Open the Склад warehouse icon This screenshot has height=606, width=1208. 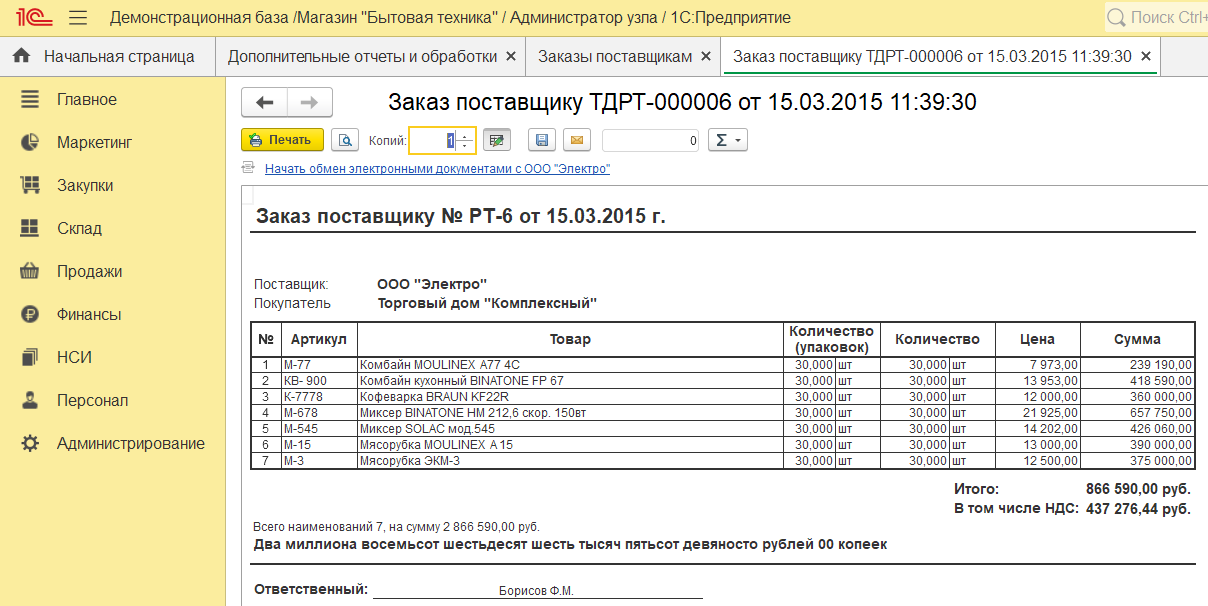30,229
